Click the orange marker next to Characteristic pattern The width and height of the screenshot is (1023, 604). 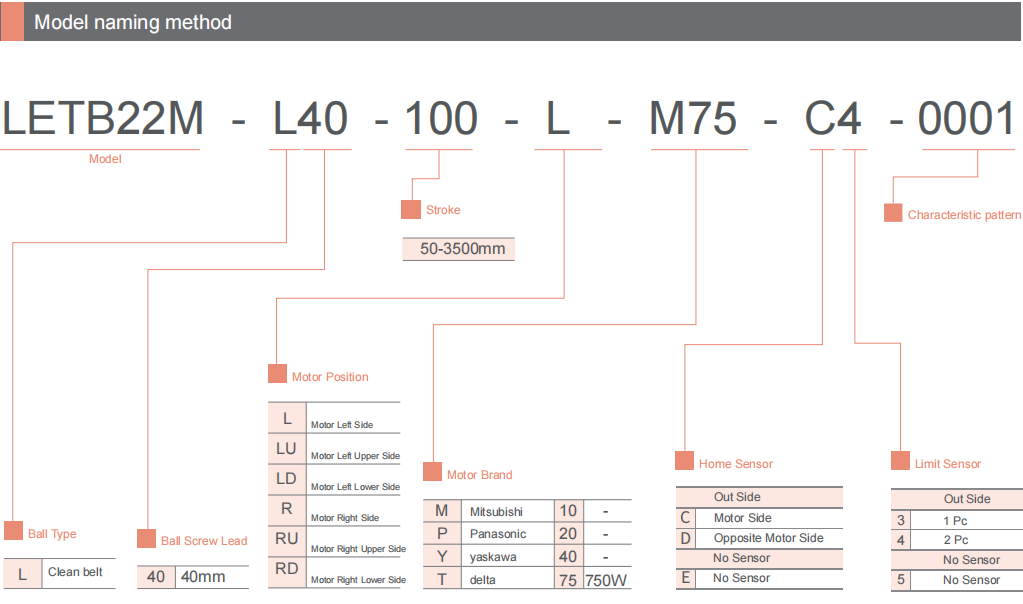click(893, 214)
